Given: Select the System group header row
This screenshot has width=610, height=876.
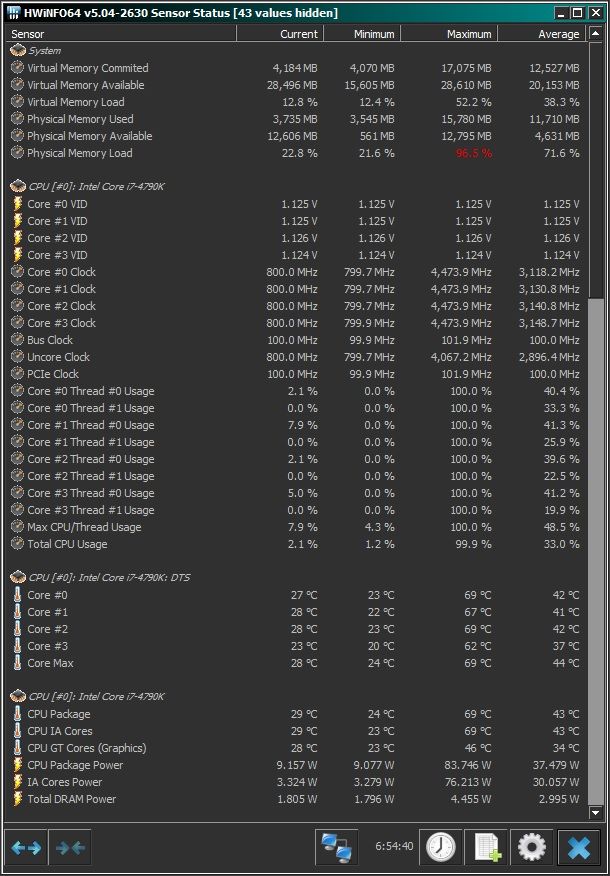Looking at the screenshot, I should [x=296, y=51].
